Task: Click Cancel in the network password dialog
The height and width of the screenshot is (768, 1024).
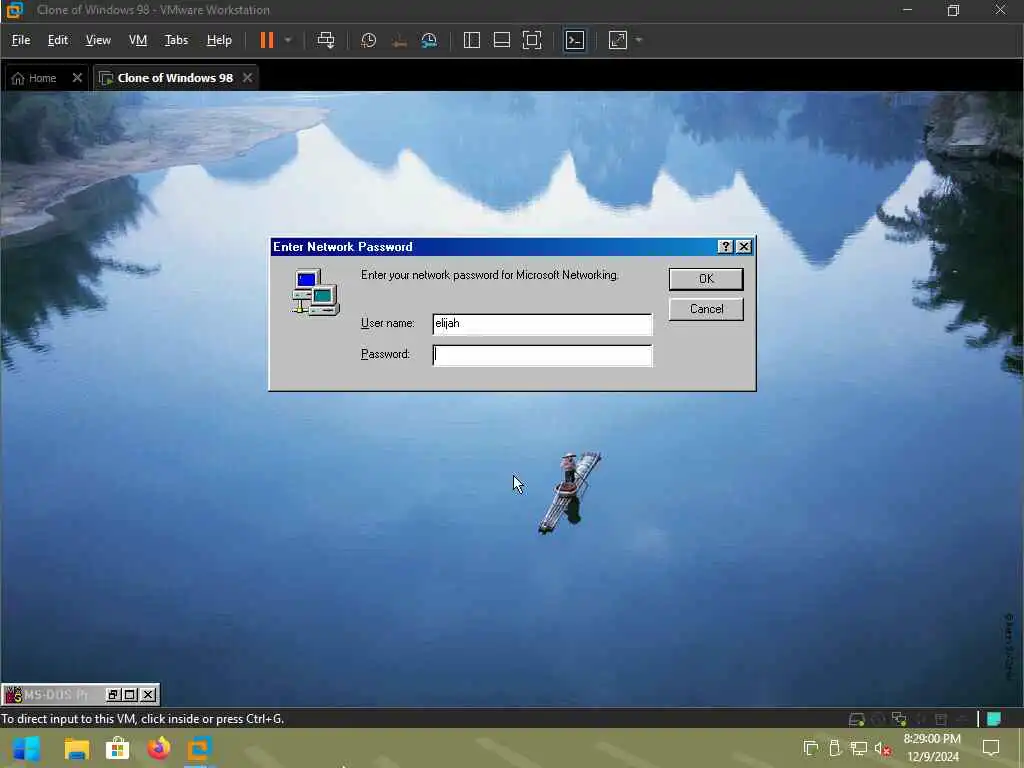Action: [706, 309]
